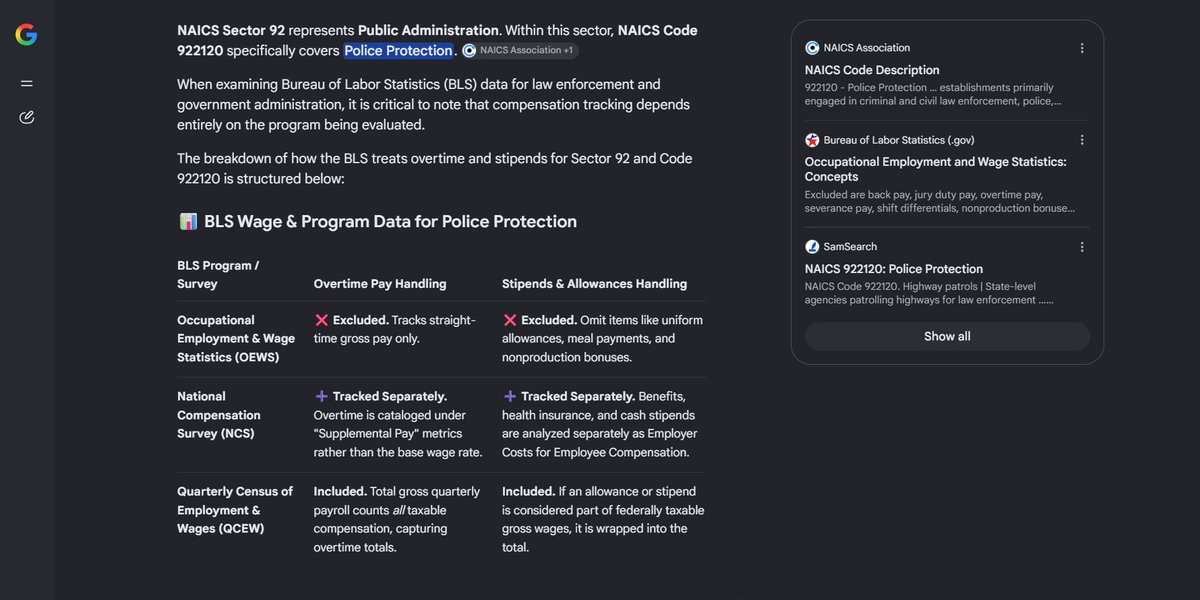Click the QCEW stipends 'Included. If an allowance' cell
The image size is (1200, 600).
click(x=603, y=520)
